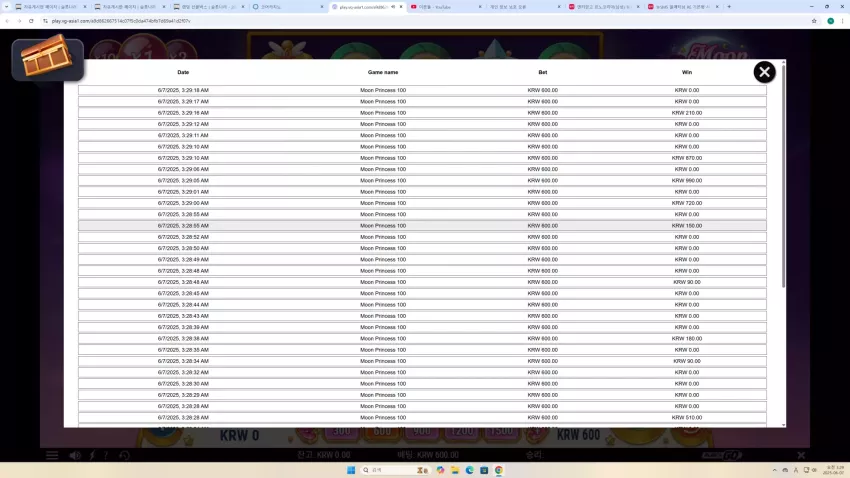Select row with win KRW 990.00
850x478 pixels.
(422, 180)
